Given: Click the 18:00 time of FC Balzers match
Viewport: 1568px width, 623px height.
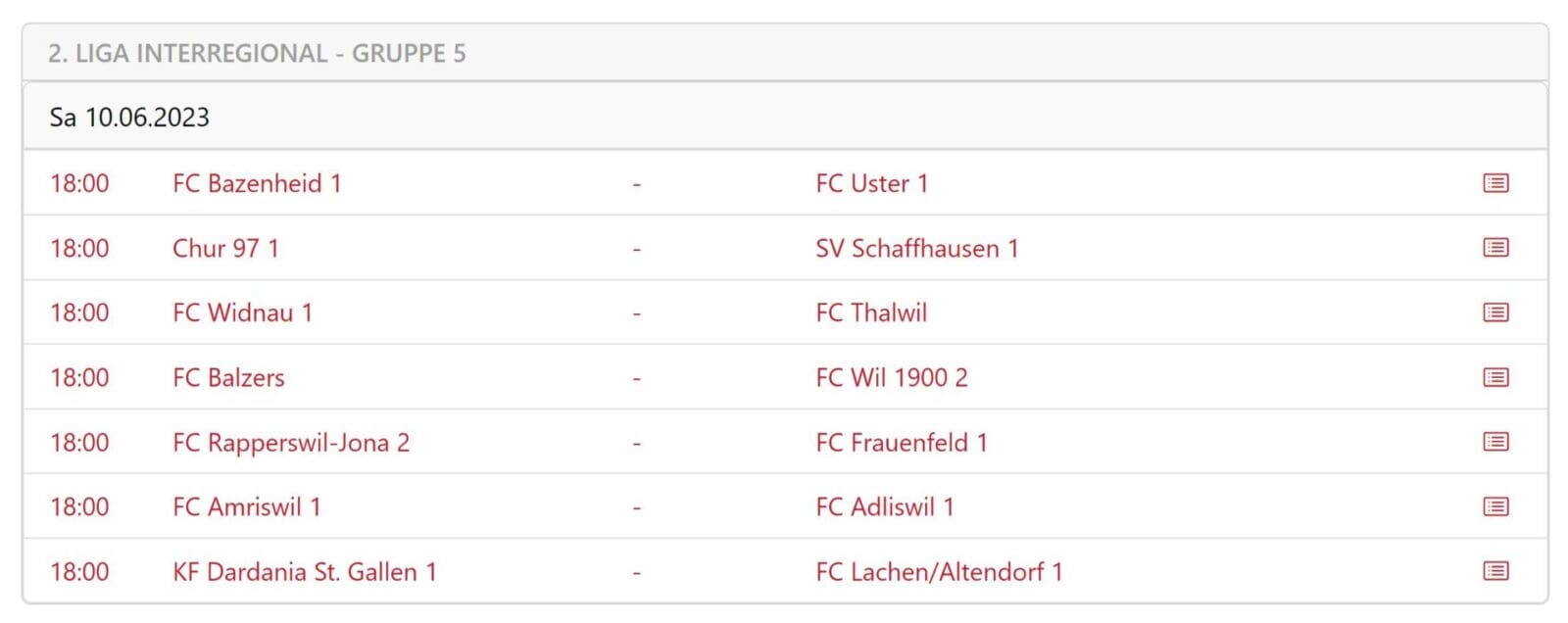Looking at the screenshot, I should click(79, 377).
